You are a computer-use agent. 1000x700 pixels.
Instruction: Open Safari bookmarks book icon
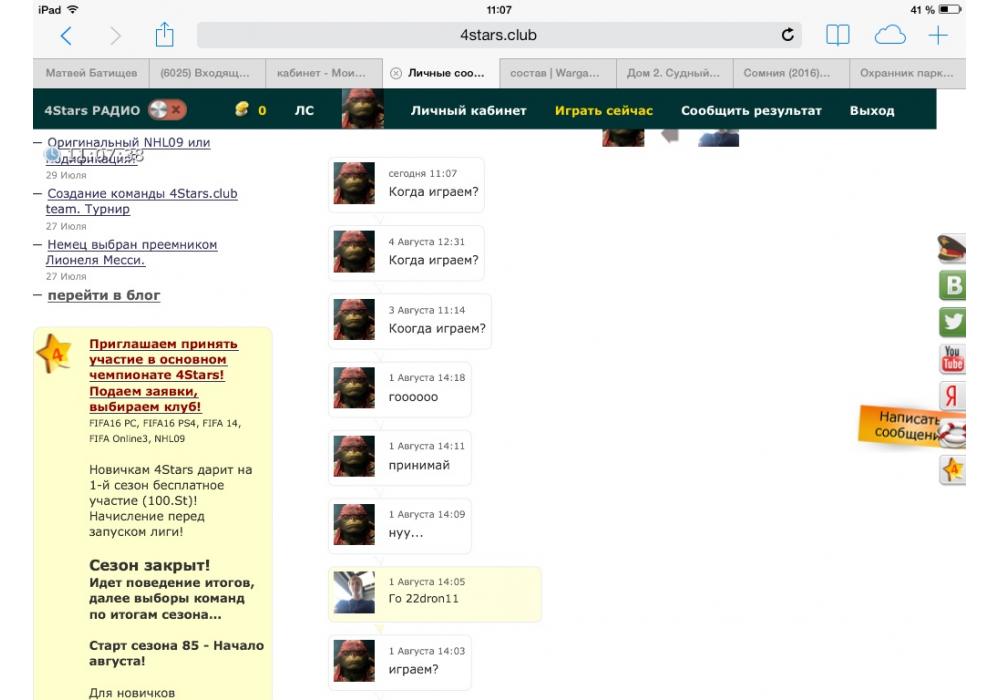(x=837, y=35)
